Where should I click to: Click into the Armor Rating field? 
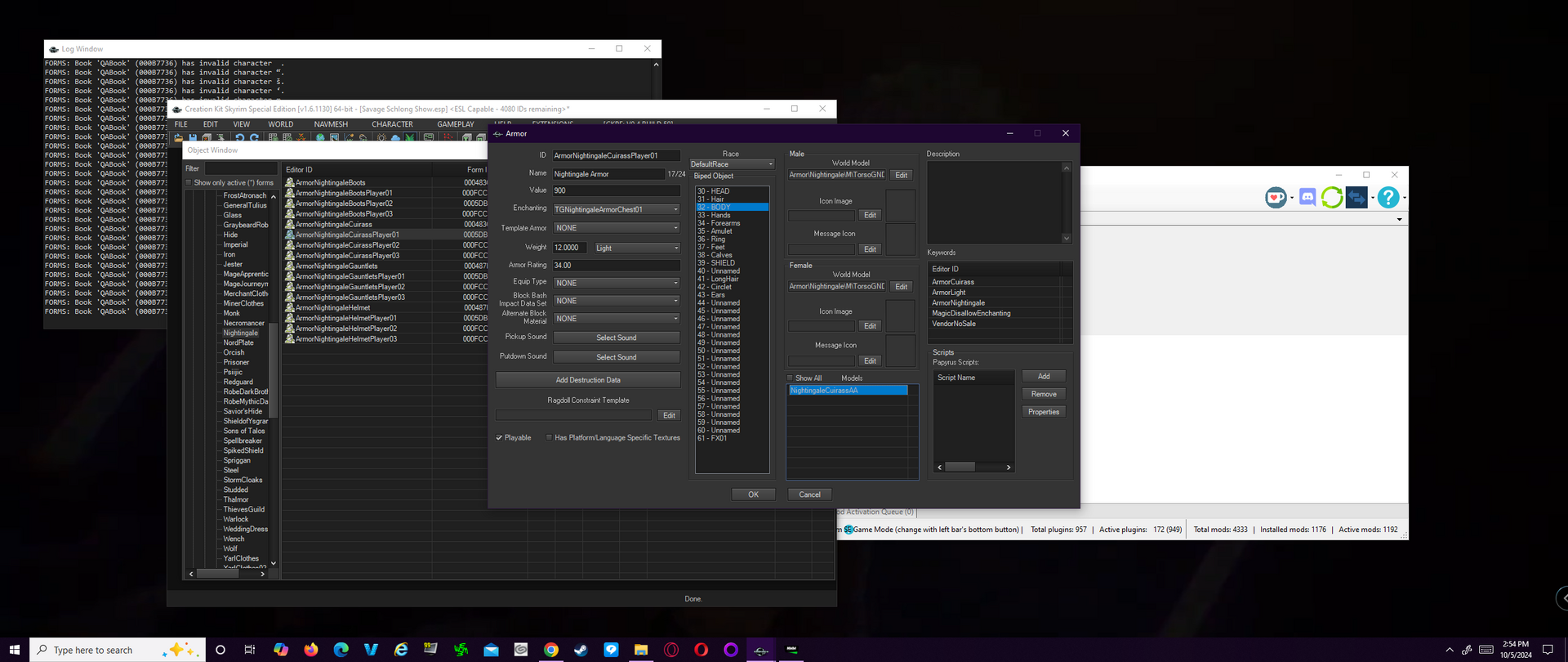point(617,266)
